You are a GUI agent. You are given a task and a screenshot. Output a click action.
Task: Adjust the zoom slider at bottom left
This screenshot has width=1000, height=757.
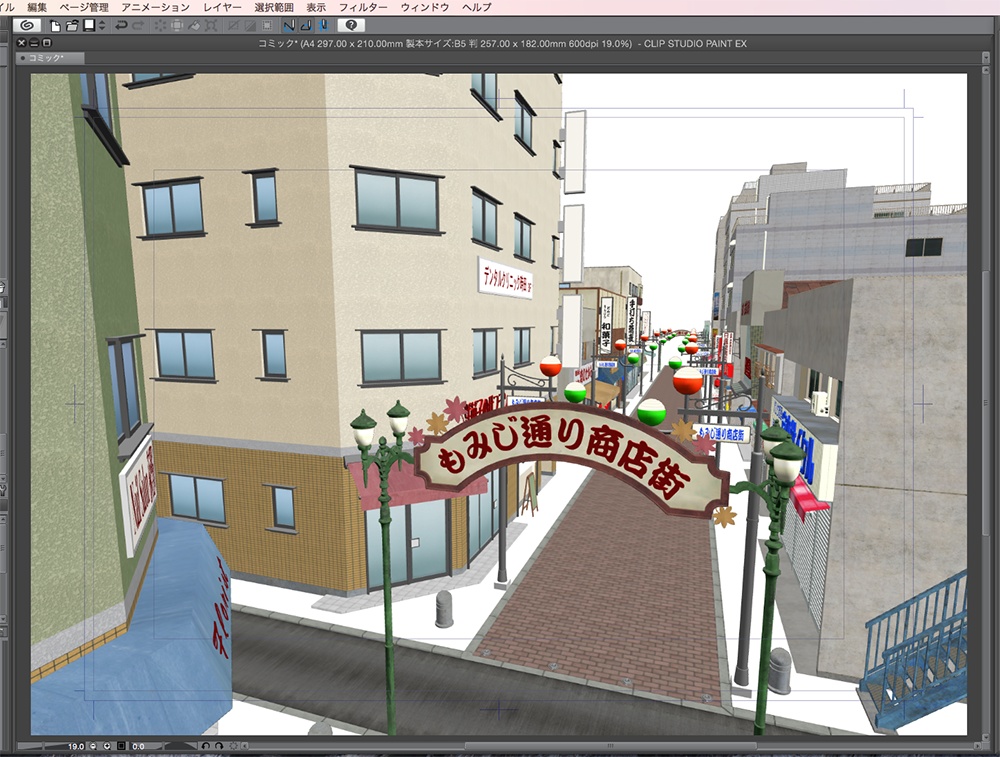click(45, 746)
